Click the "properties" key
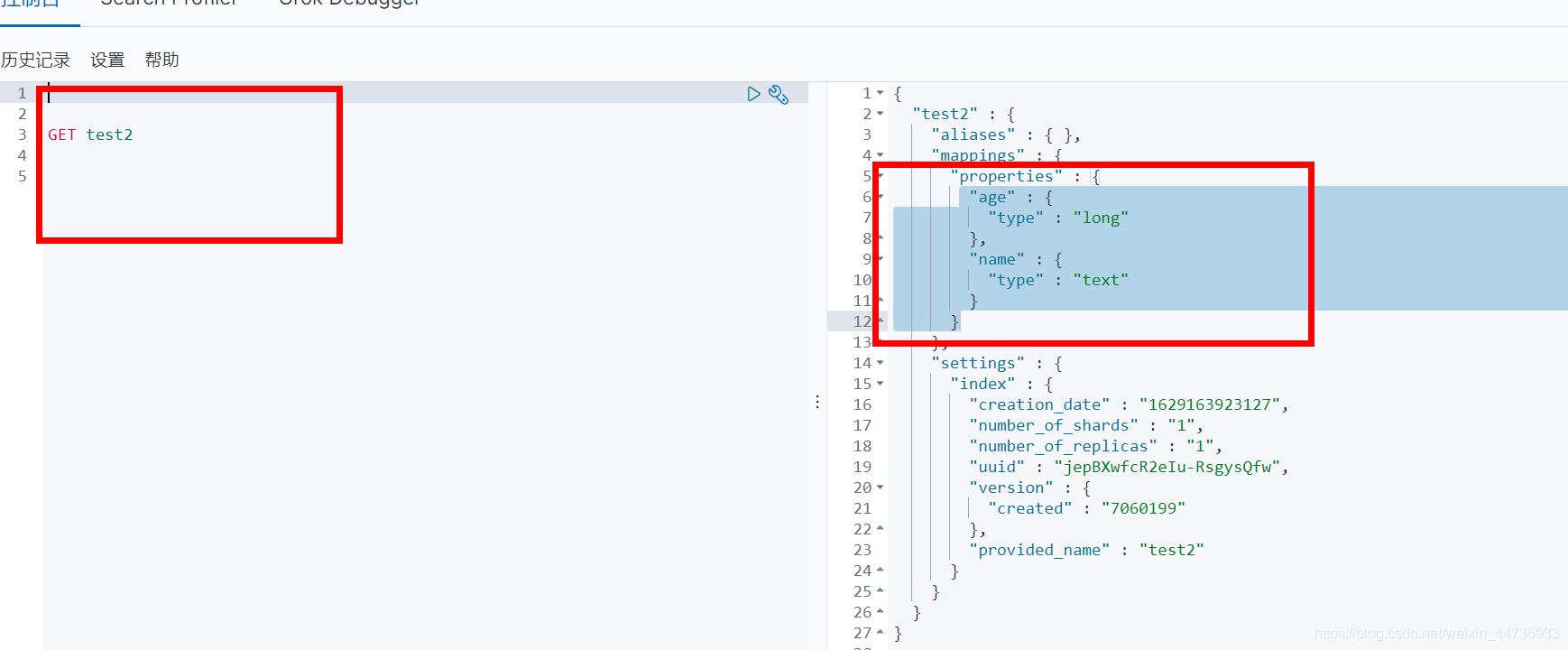The width and height of the screenshot is (1568, 650). click(1006, 176)
